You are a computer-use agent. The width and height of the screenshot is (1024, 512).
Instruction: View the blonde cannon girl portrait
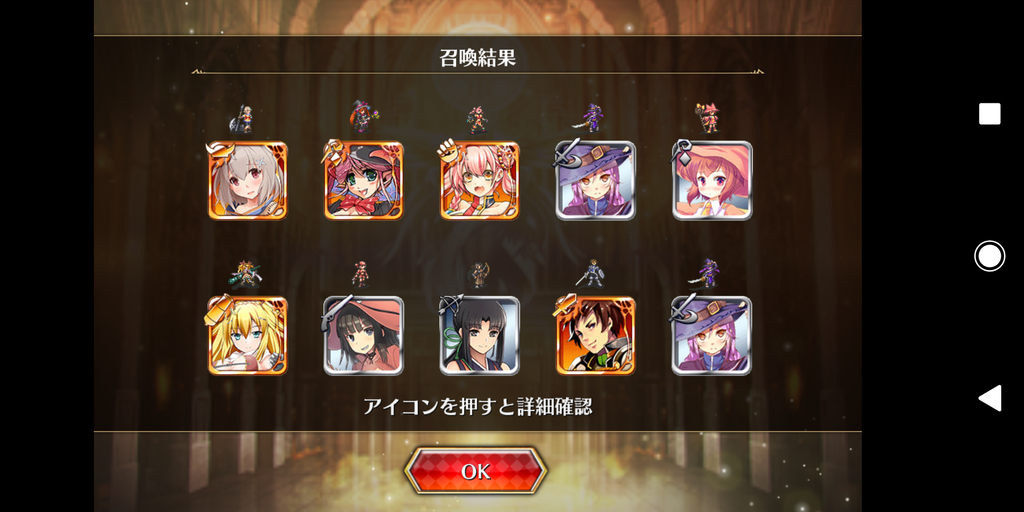pyautogui.click(x=248, y=336)
